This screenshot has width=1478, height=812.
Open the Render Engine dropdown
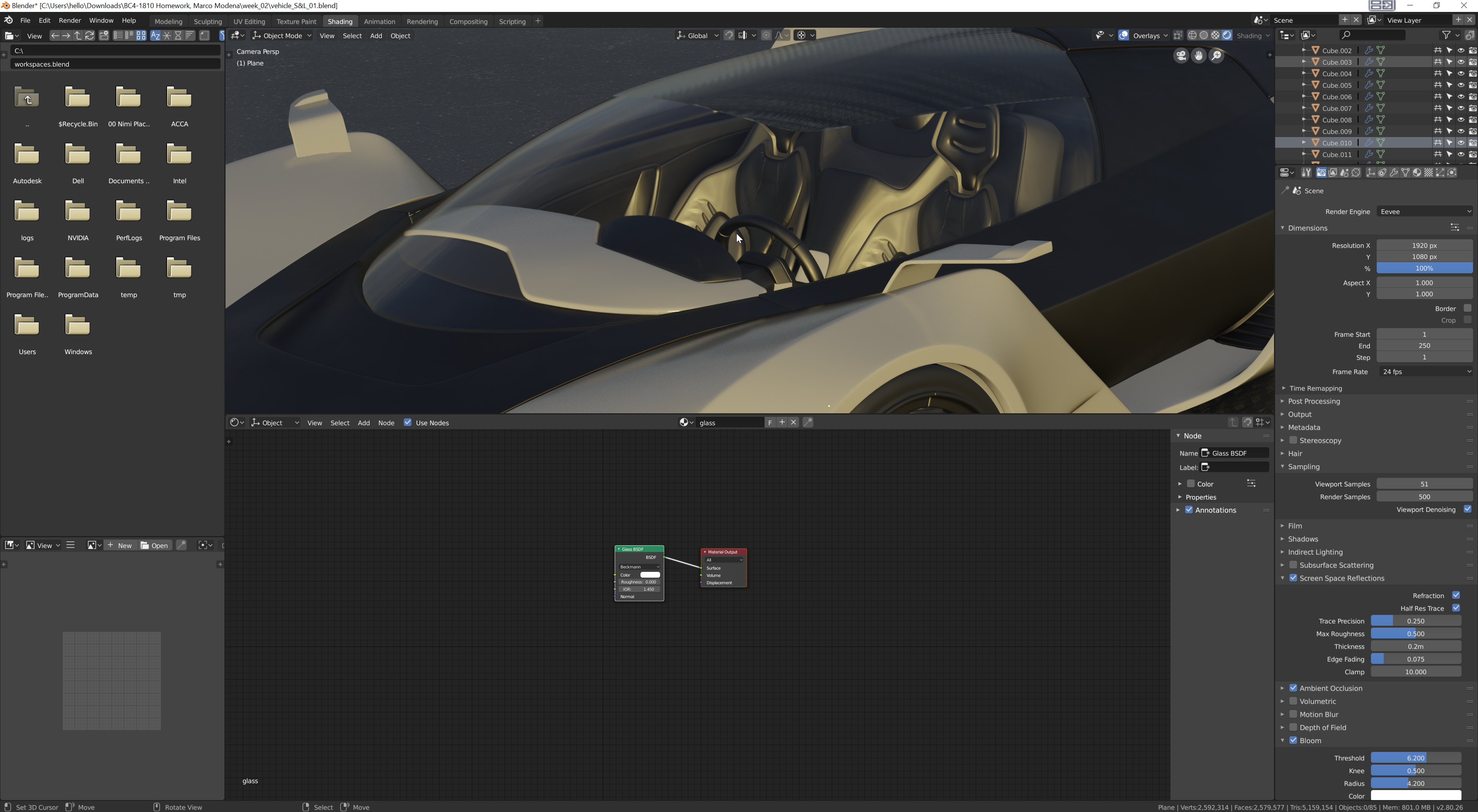[1424, 212]
